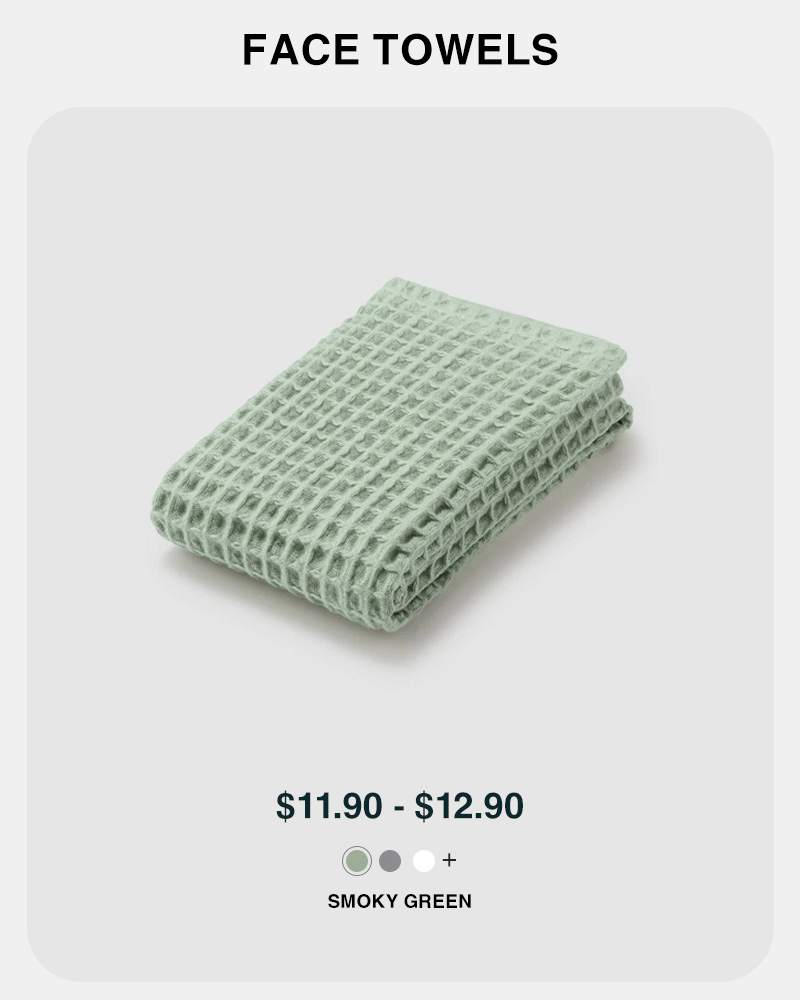Show more swatches beside the white circle
The width and height of the screenshot is (800, 1000).
449,860
